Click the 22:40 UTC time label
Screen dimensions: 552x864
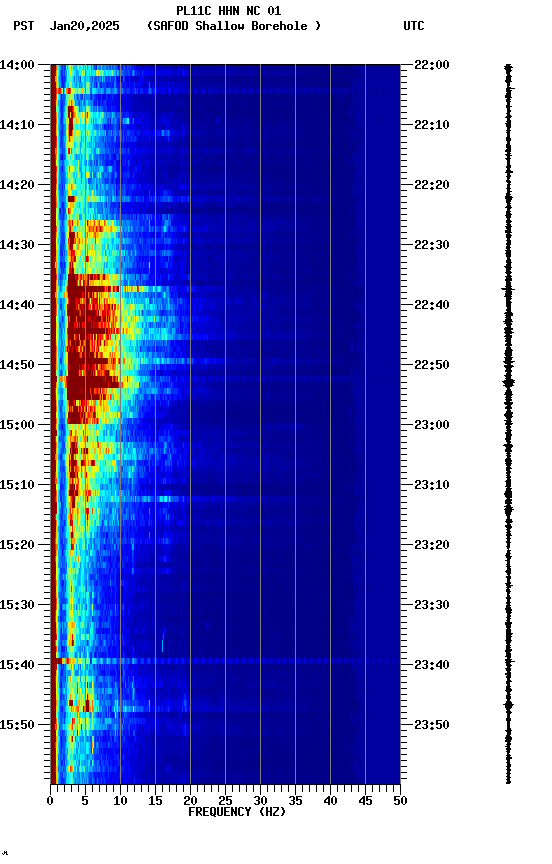432,305
